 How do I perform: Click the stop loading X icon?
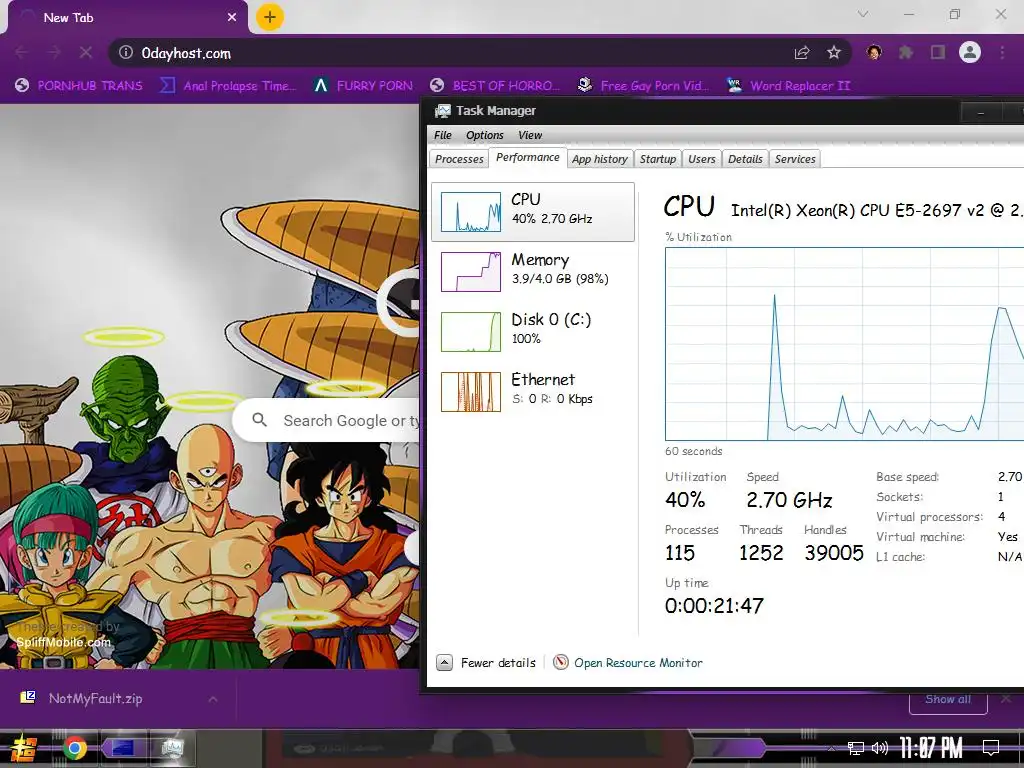pyautogui.click(x=86, y=53)
